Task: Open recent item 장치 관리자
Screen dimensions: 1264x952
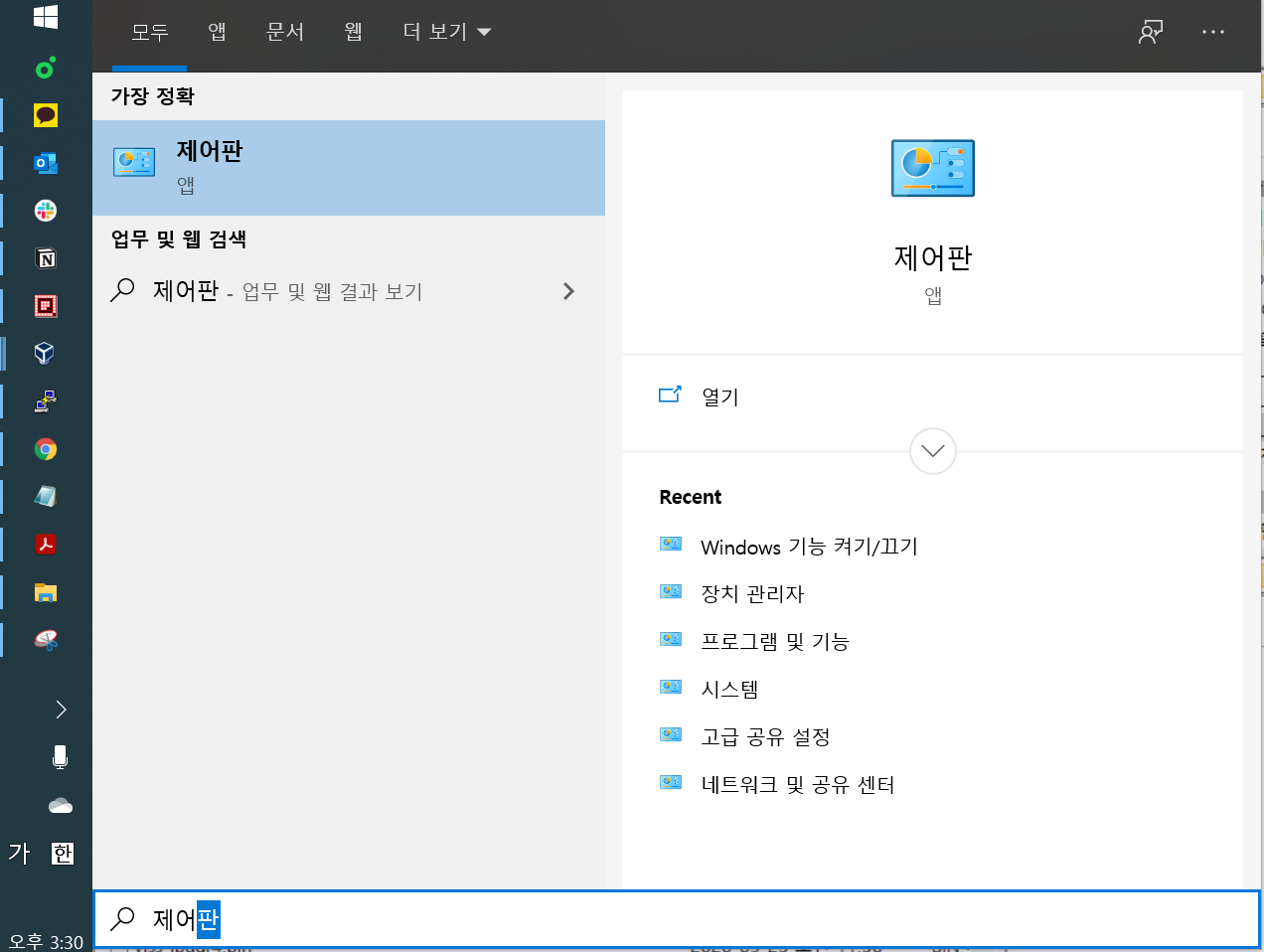Action: click(x=752, y=594)
